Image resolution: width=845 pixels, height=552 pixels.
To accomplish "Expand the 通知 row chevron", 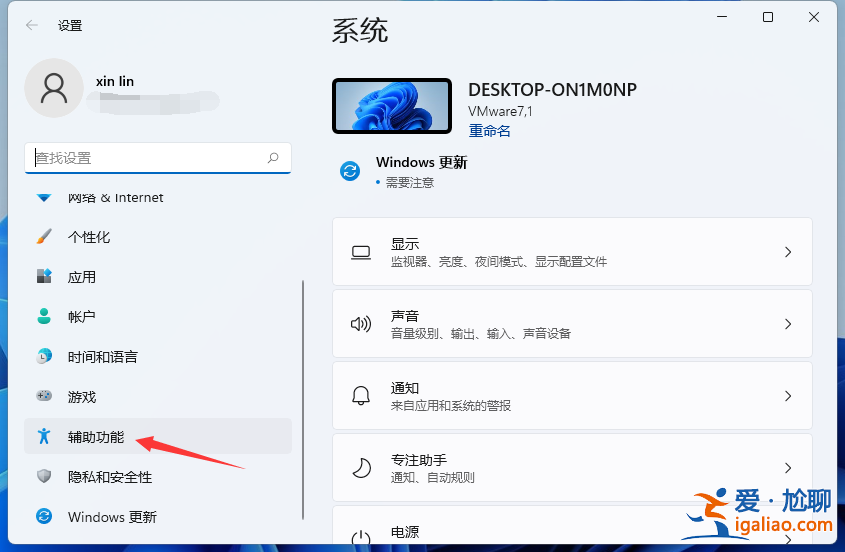I will 788,396.
